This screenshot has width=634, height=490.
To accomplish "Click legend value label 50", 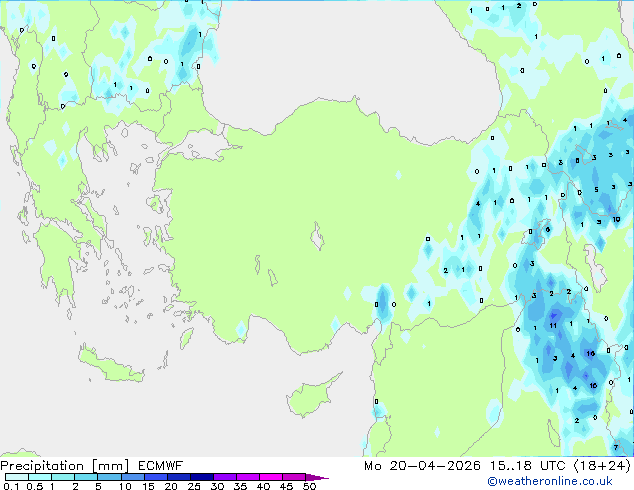I will [x=309, y=486].
